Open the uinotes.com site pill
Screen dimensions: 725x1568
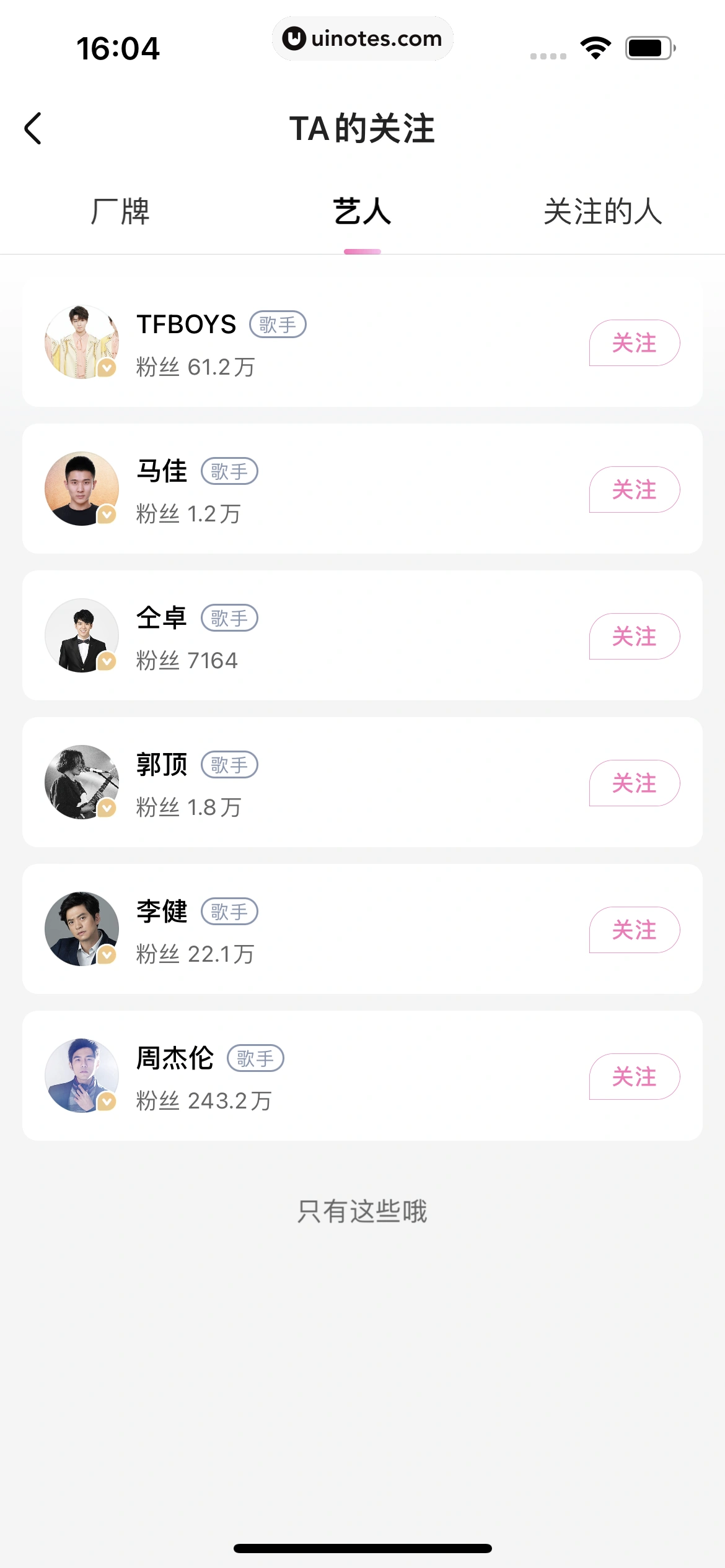[x=362, y=38]
